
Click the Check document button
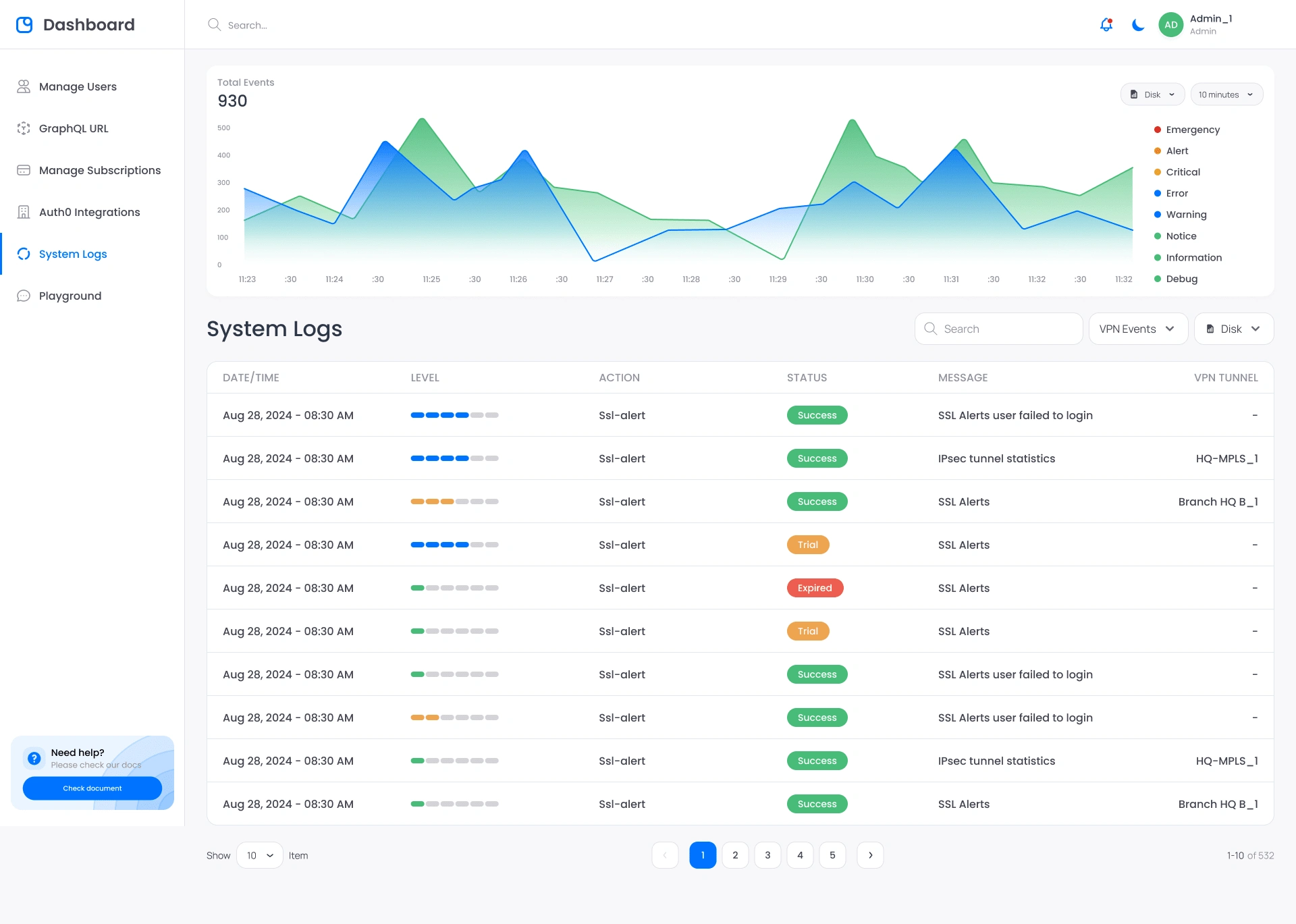[92, 788]
